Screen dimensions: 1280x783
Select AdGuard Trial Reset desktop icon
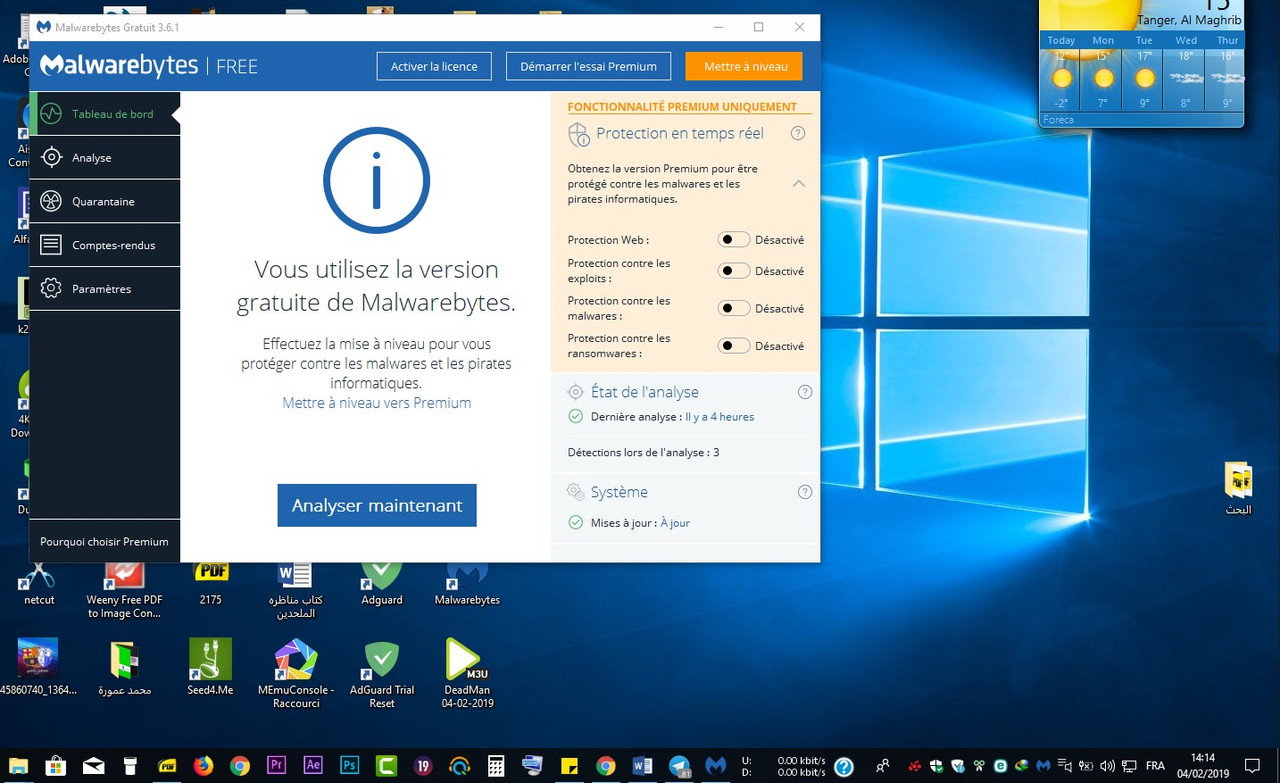coord(382,674)
